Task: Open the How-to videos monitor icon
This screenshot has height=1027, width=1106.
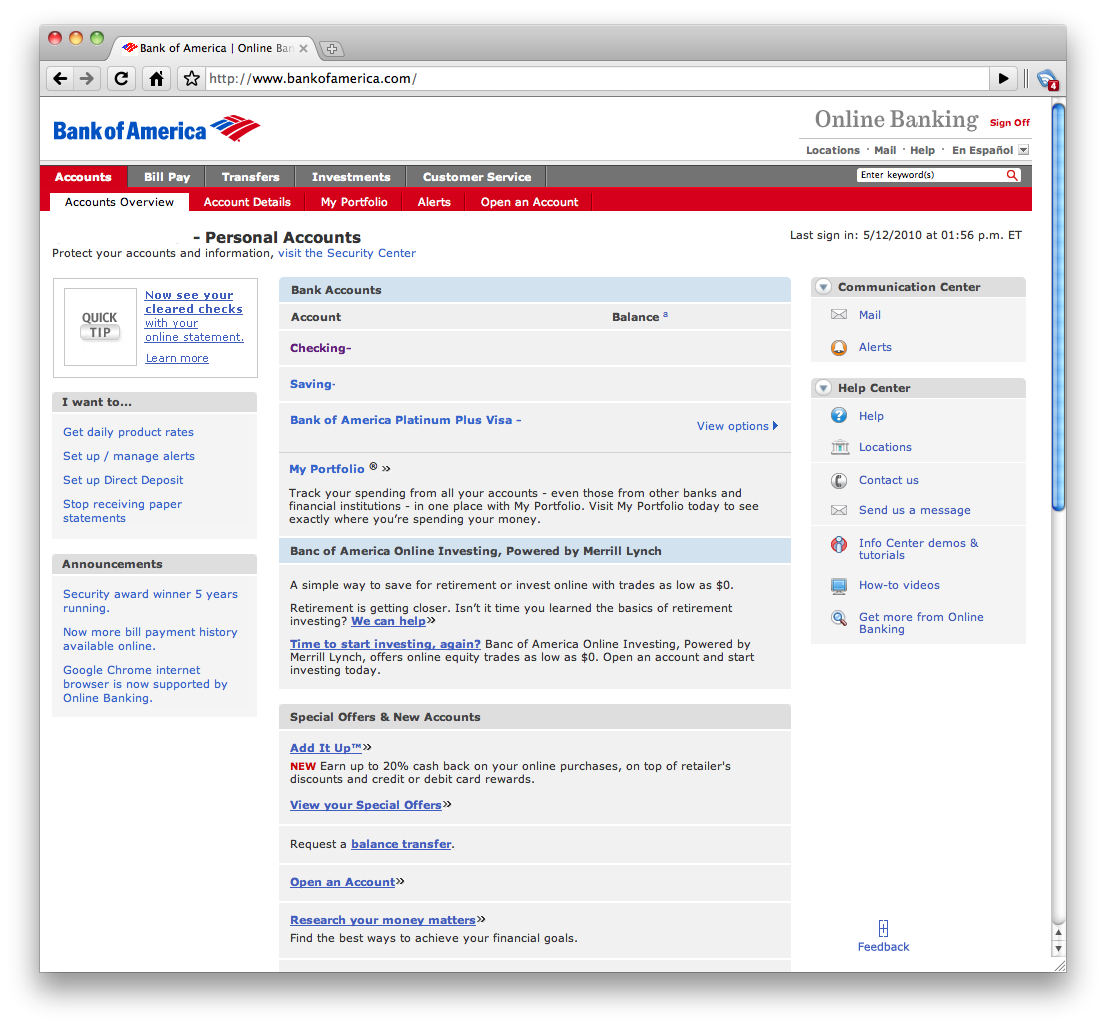Action: coord(840,585)
